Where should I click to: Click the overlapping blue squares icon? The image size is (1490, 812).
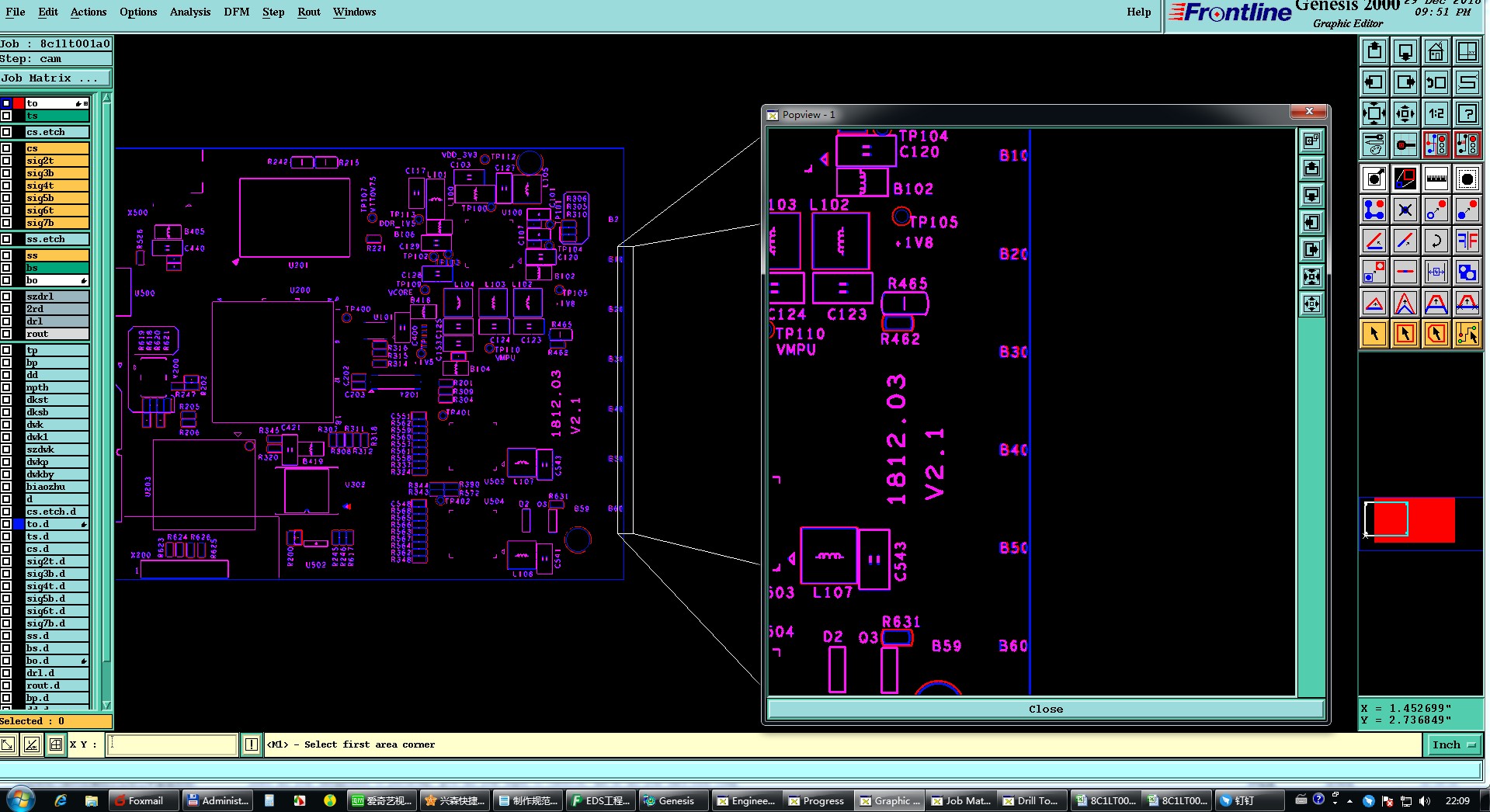coord(1467,272)
